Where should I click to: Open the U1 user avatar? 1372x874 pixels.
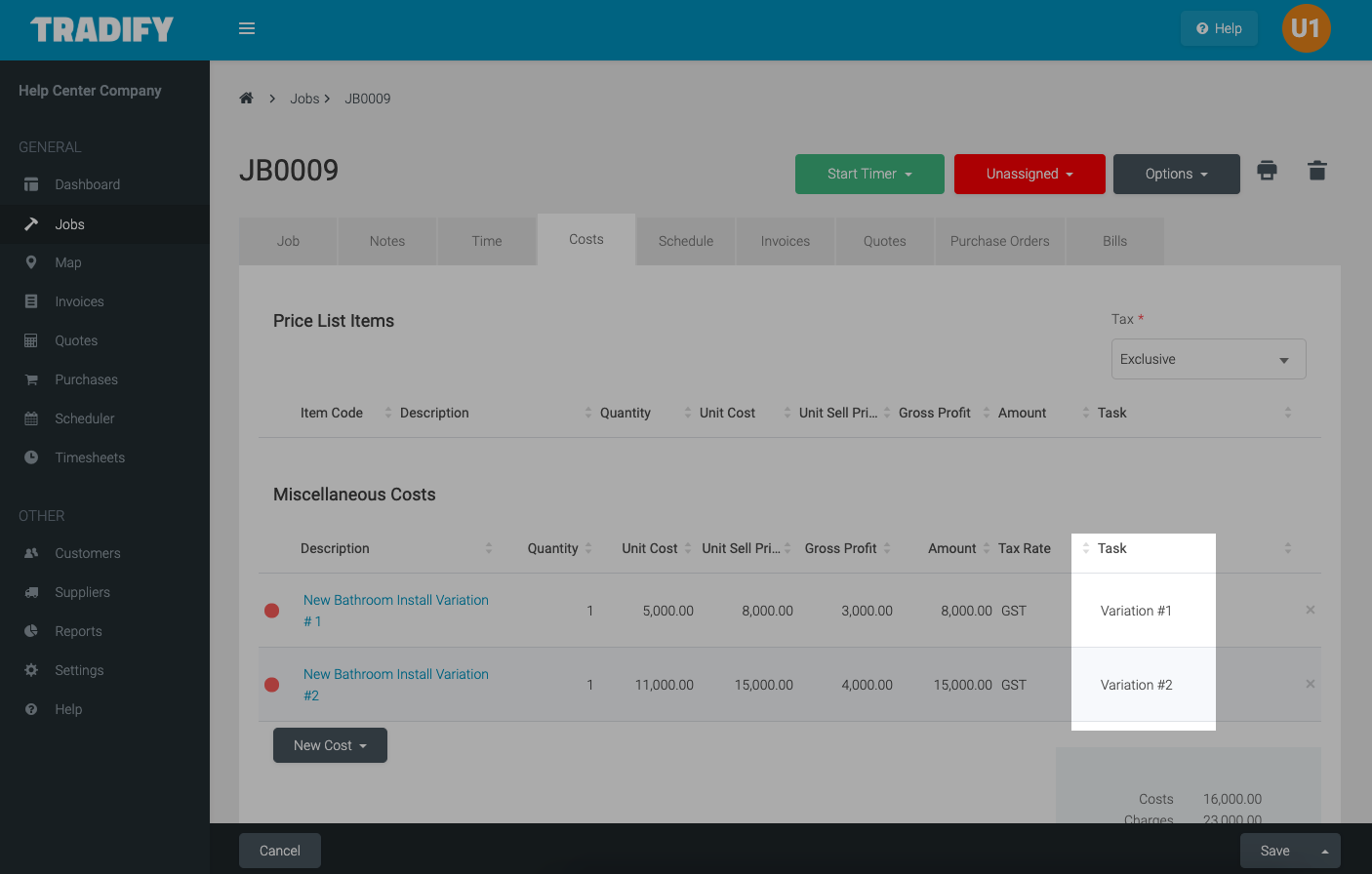pyautogui.click(x=1306, y=28)
